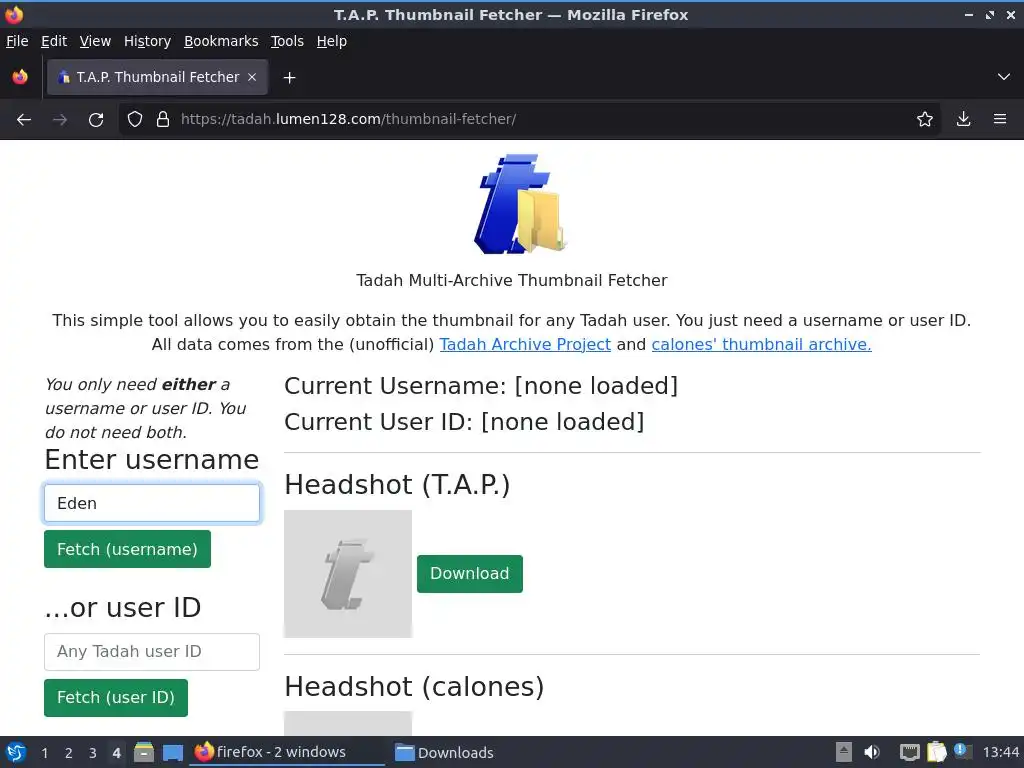
Task: Switch to workspace 4
Action: [x=116, y=753]
